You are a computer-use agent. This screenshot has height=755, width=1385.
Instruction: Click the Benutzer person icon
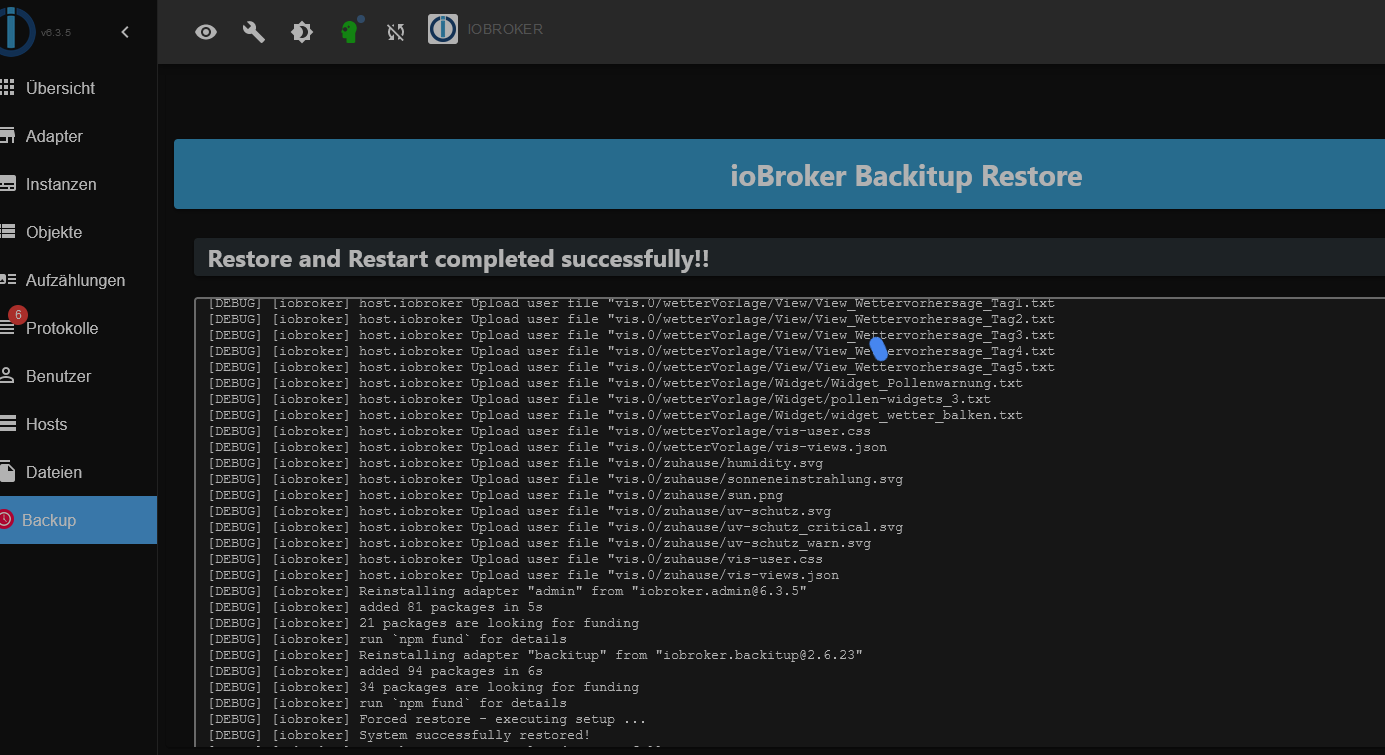(6, 376)
